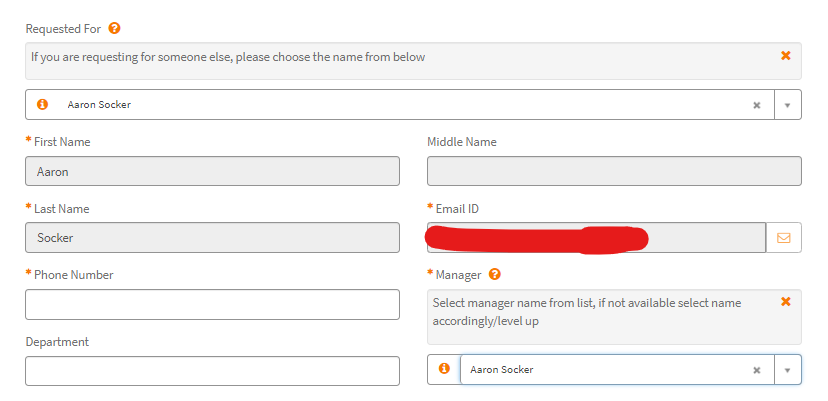Open help icon next to Manager label
This screenshot has height=401, width=828.
(x=494, y=275)
